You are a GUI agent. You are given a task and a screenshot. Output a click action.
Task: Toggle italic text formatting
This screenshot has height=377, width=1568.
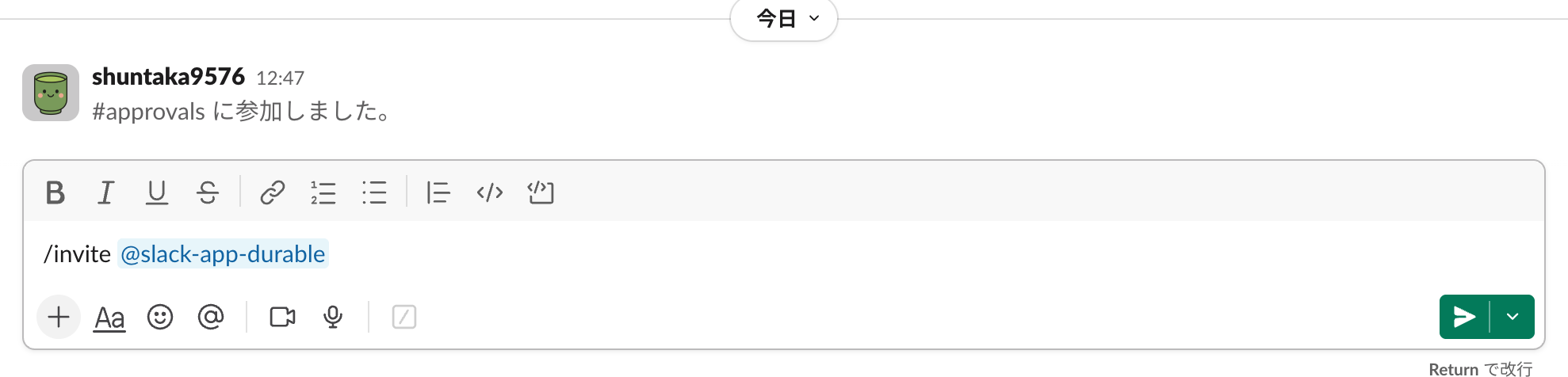[105, 192]
